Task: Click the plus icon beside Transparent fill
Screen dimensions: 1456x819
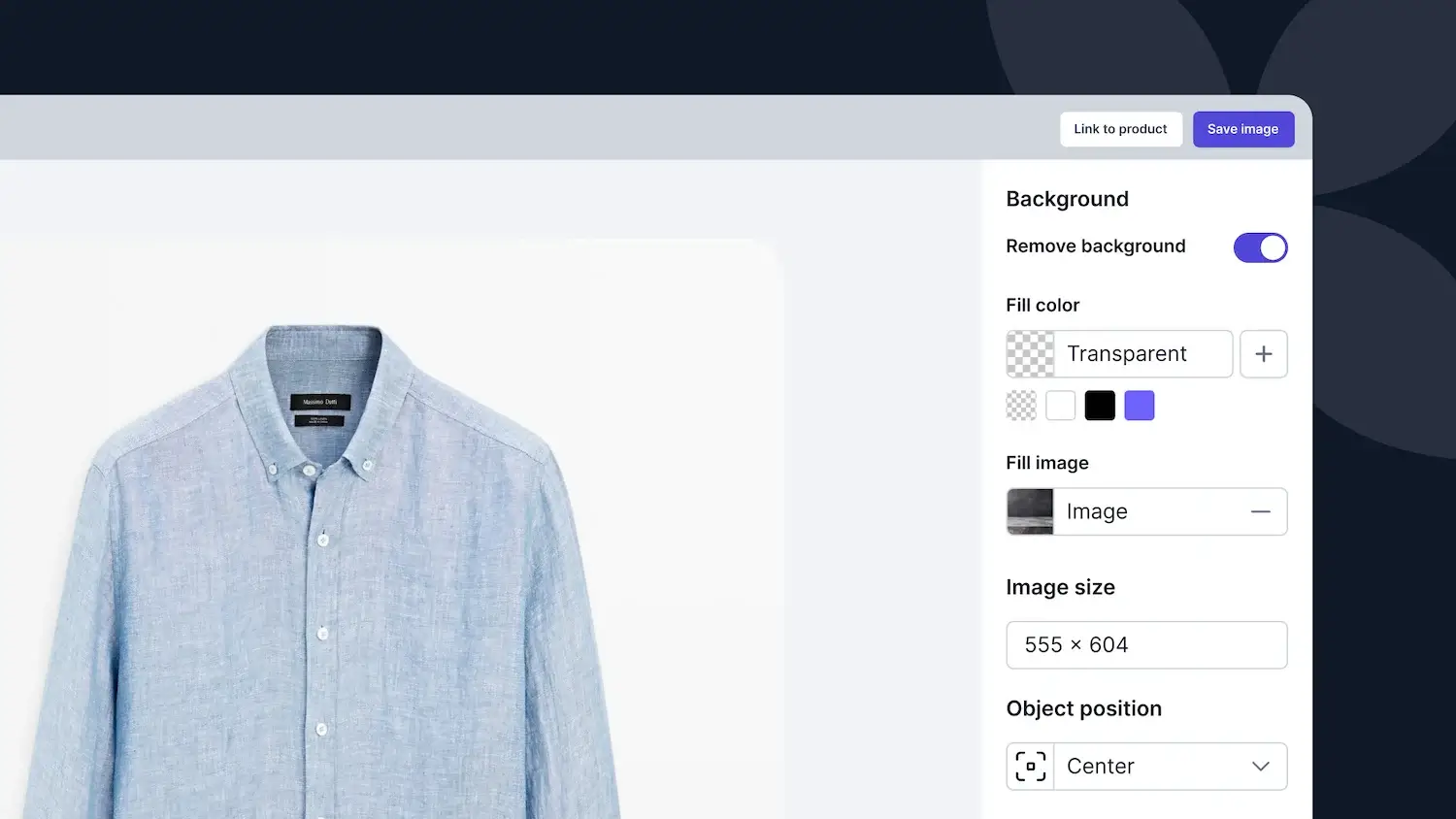Action: point(1263,354)
